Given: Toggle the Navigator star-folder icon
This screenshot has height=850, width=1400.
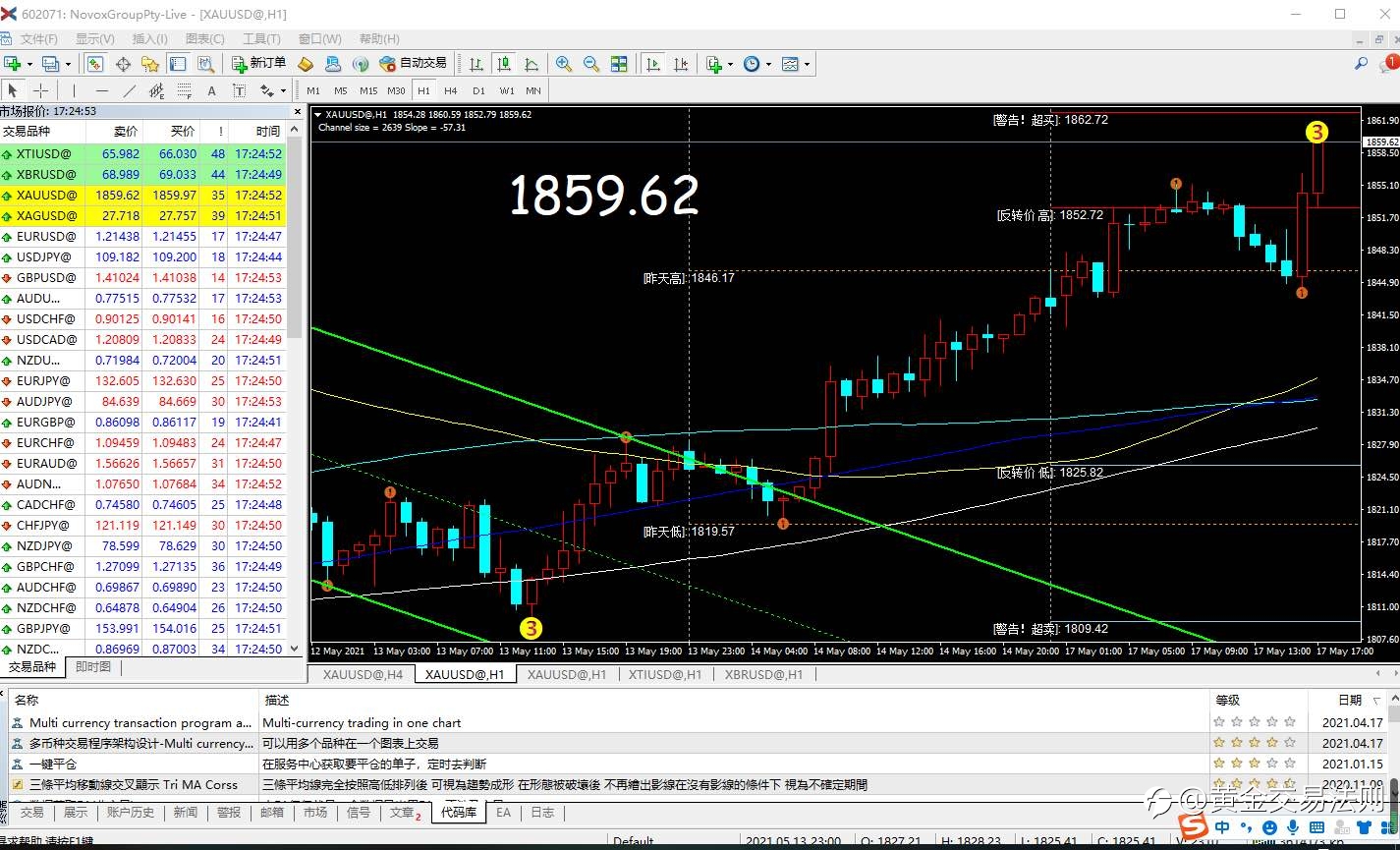Looking at the screenshot, I should pyautogui.click(x=150, y=64).
